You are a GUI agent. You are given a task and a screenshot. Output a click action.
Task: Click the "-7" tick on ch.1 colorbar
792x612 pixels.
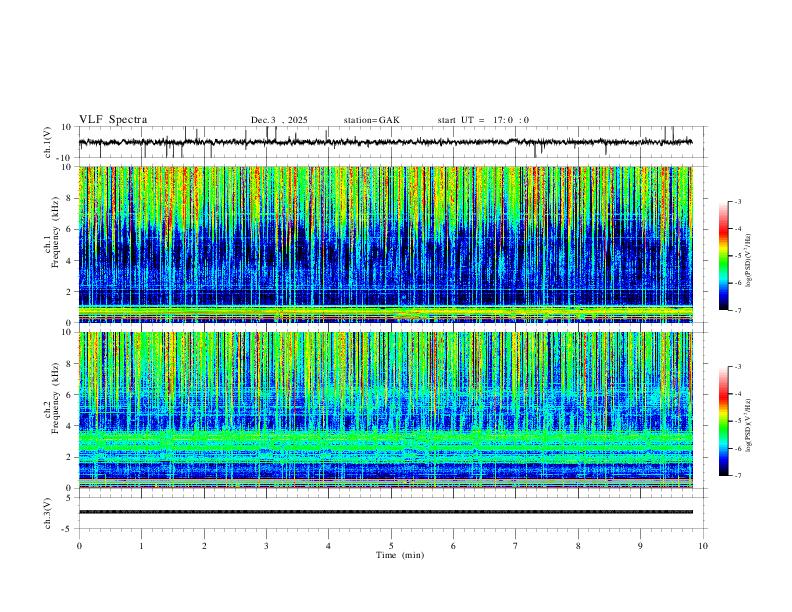tap(738, 310)
